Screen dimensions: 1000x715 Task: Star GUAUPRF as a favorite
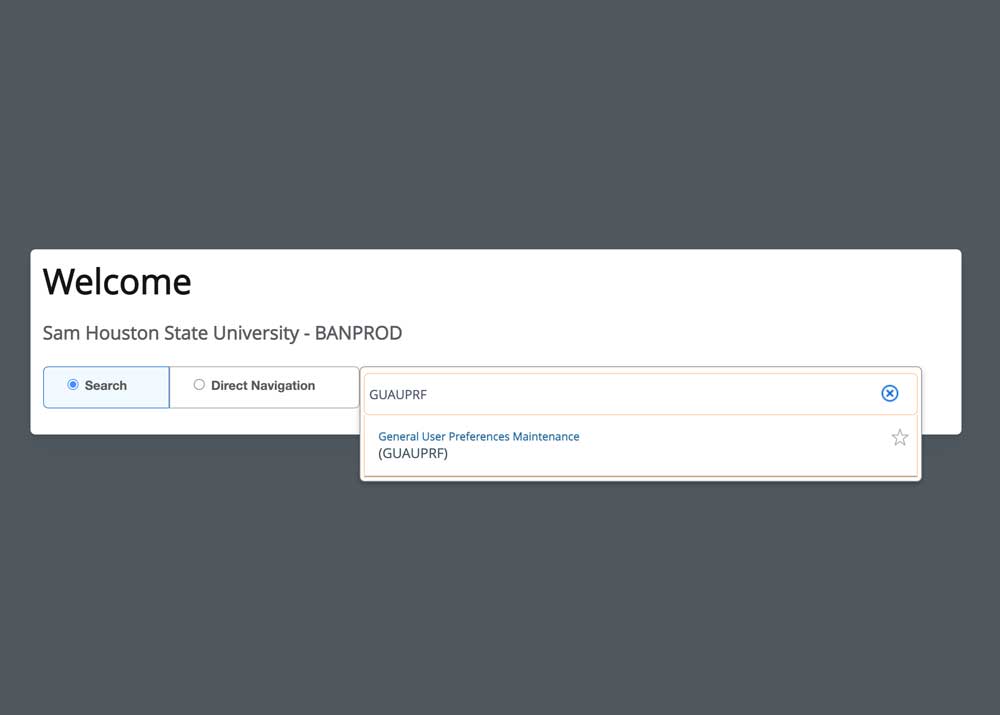(900, 437)
